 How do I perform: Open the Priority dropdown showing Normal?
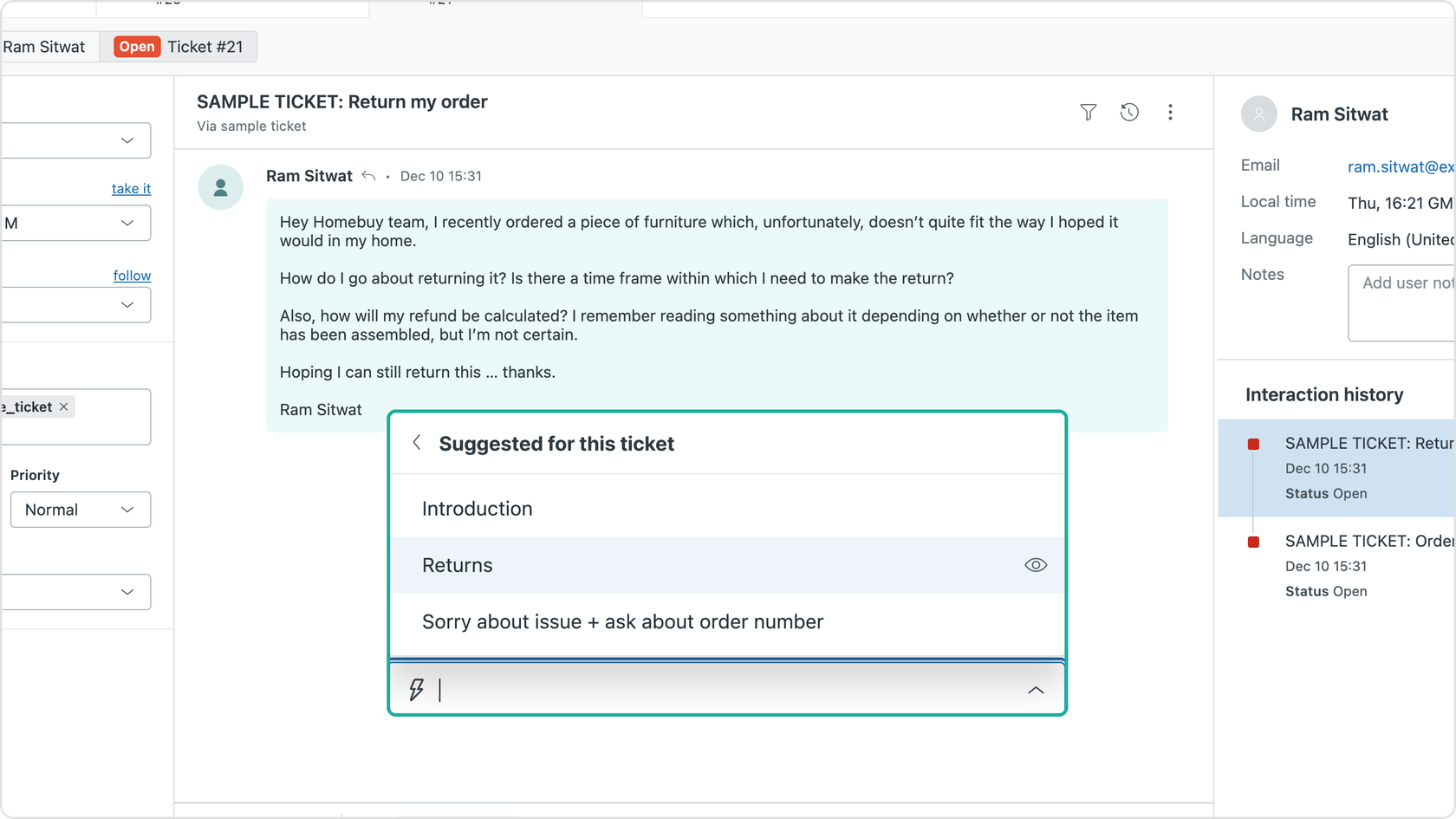[81, 510]
